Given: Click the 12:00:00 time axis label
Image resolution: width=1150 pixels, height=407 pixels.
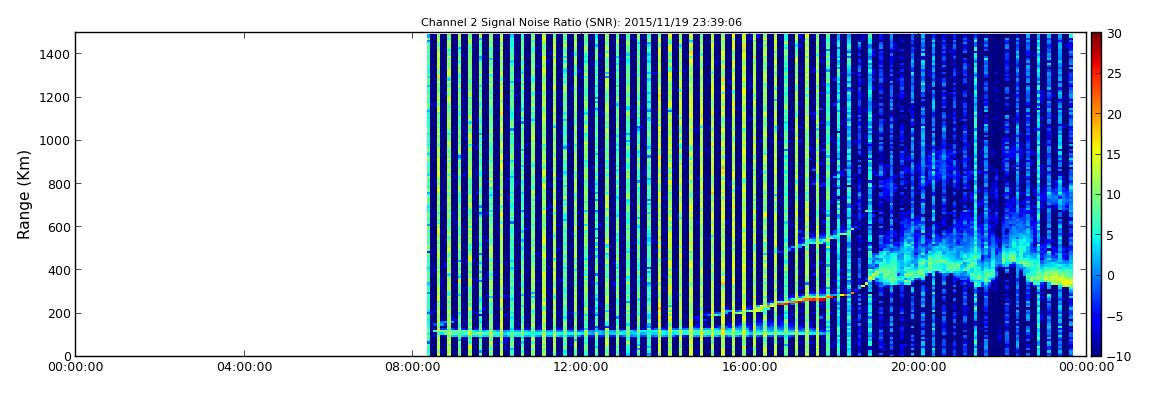Looking at the screenshot, I should pos(582,368).
